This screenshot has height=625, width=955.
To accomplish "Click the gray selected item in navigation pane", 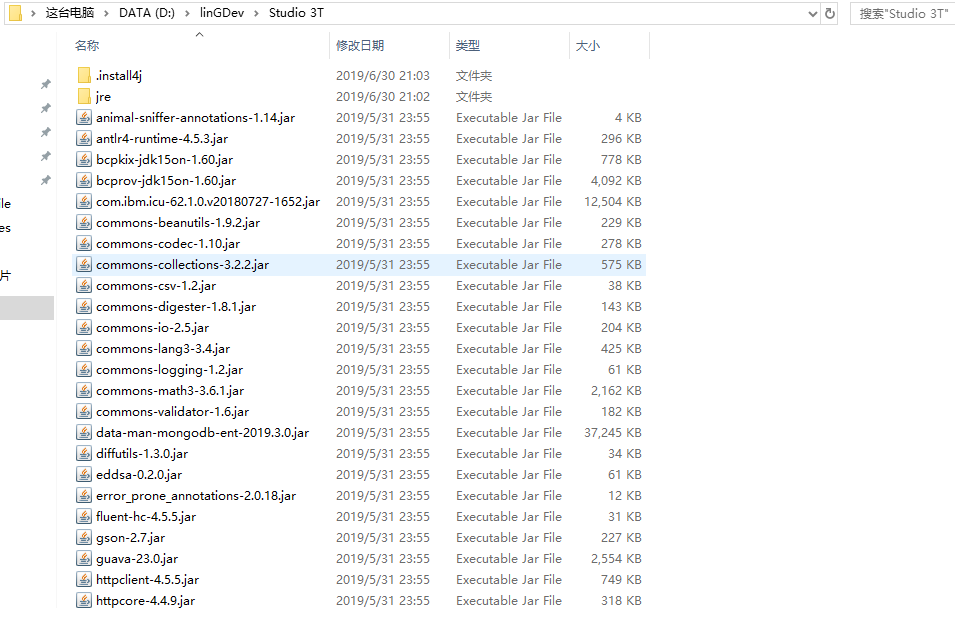I will coord(27,308).
